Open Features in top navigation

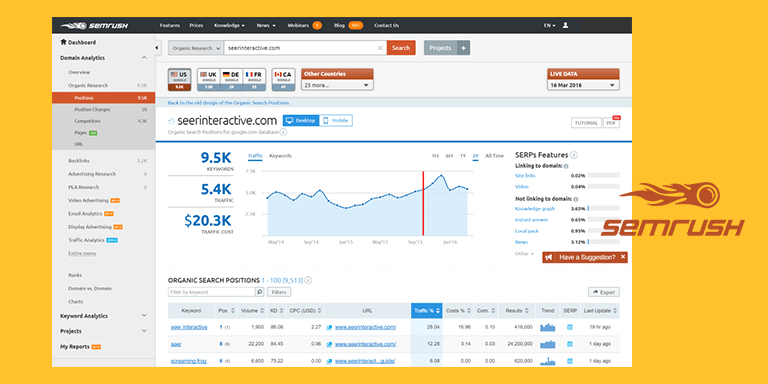170,25
